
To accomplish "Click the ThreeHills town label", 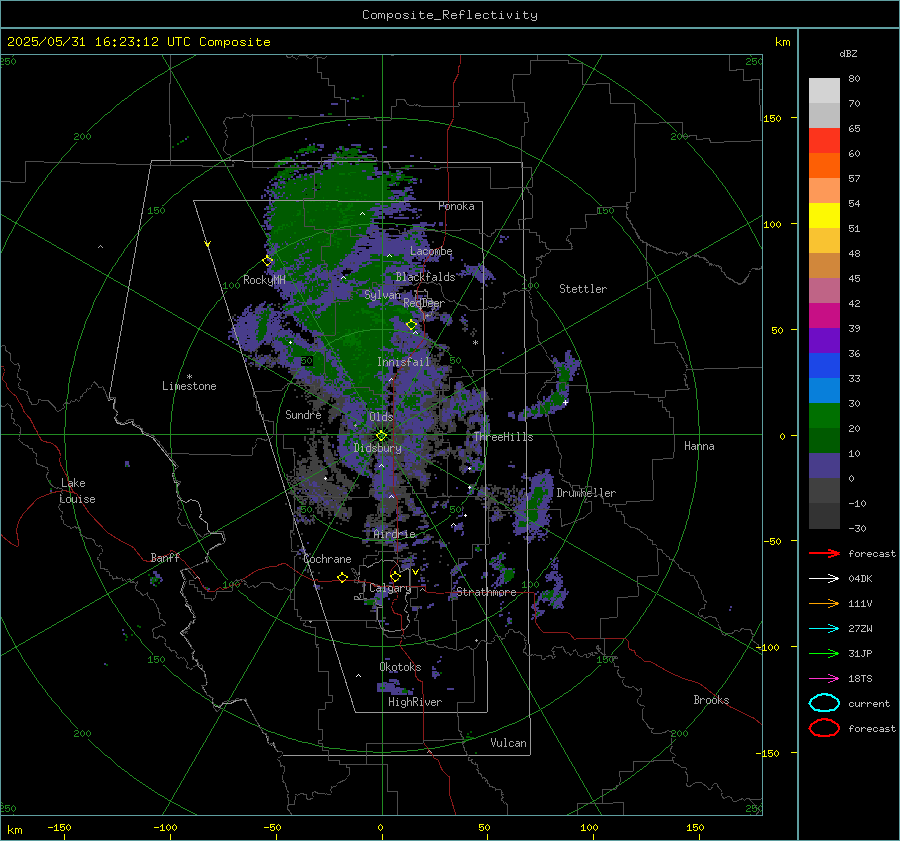I will pos(503,437).
